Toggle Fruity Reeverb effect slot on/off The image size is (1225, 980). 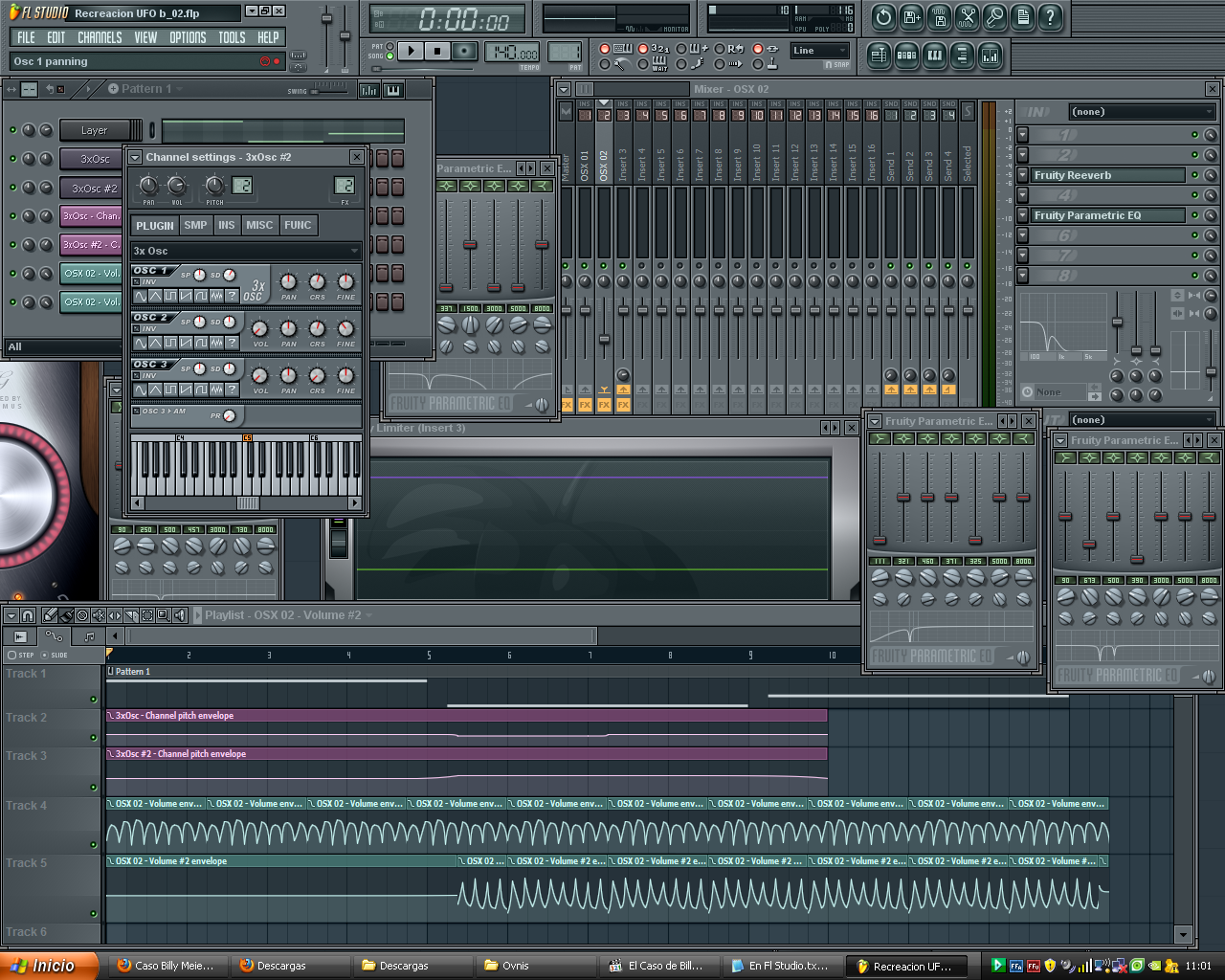point(1194,175)
